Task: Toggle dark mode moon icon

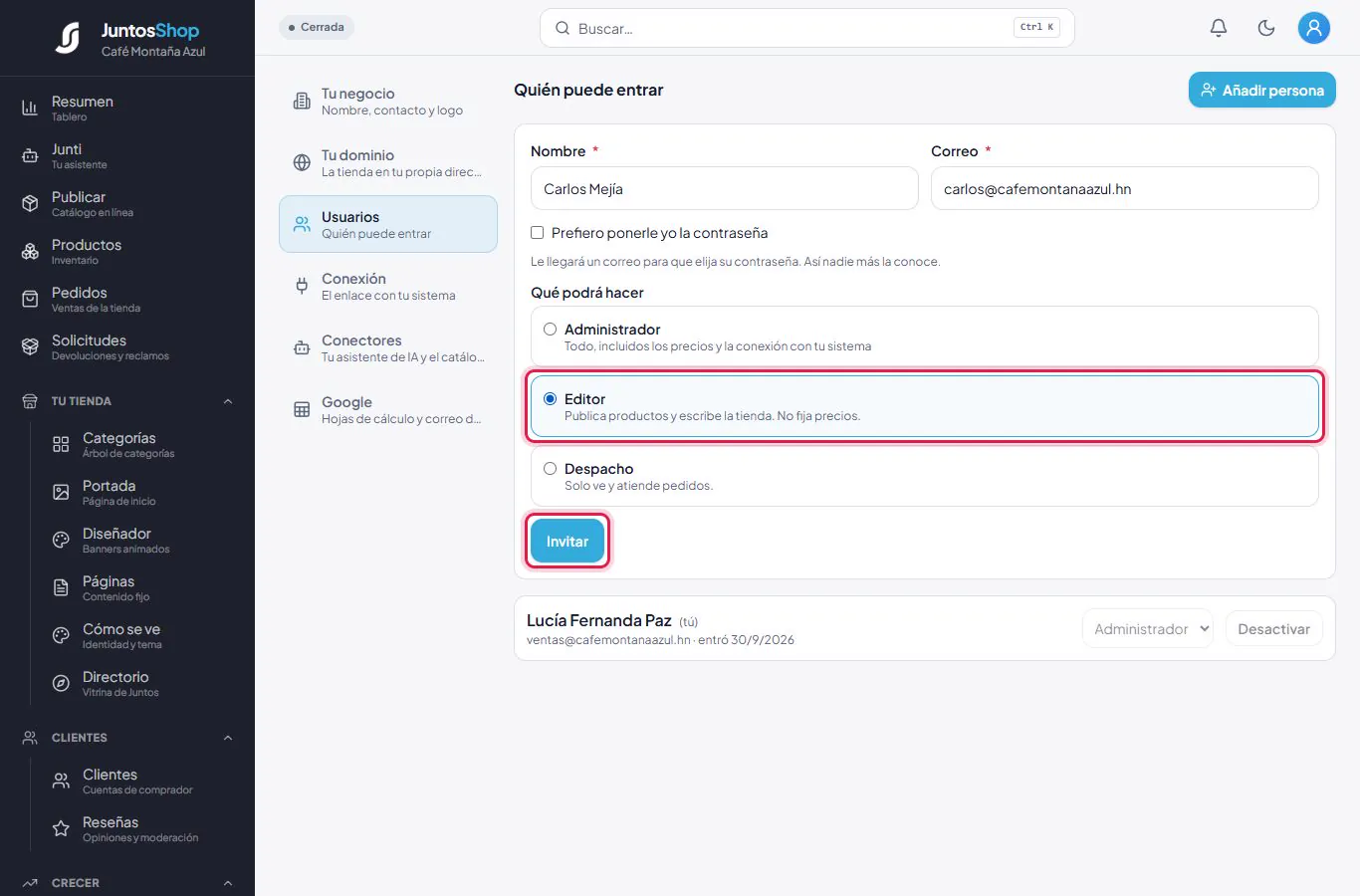Action: [1266, 28]
